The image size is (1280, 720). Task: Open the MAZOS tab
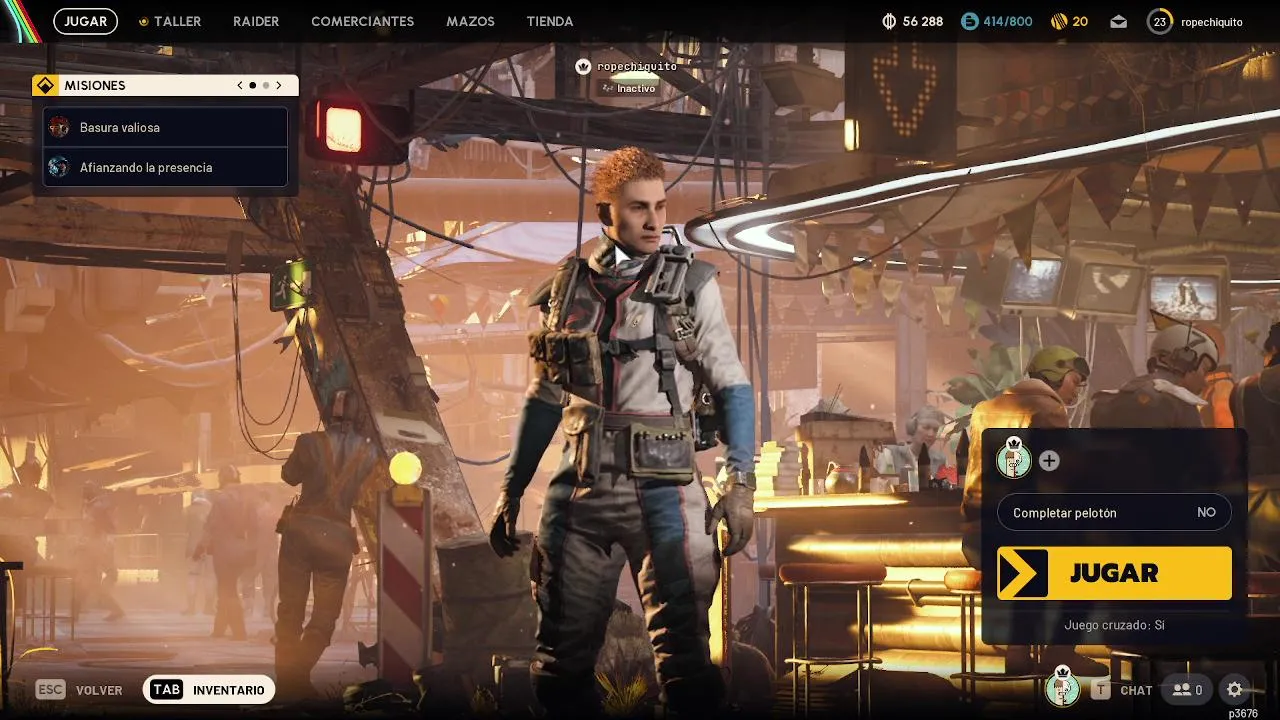(x=470, y=21)
